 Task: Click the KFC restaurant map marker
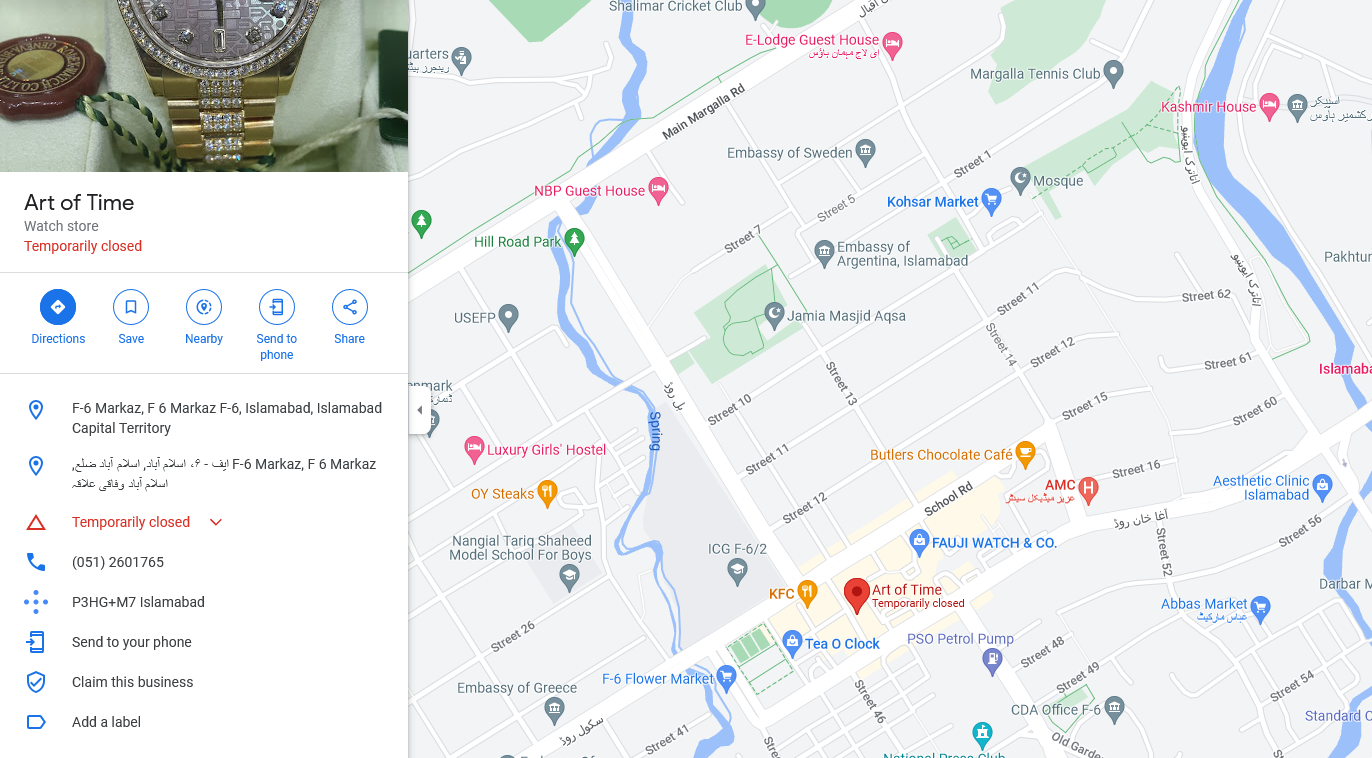point(808,593)
